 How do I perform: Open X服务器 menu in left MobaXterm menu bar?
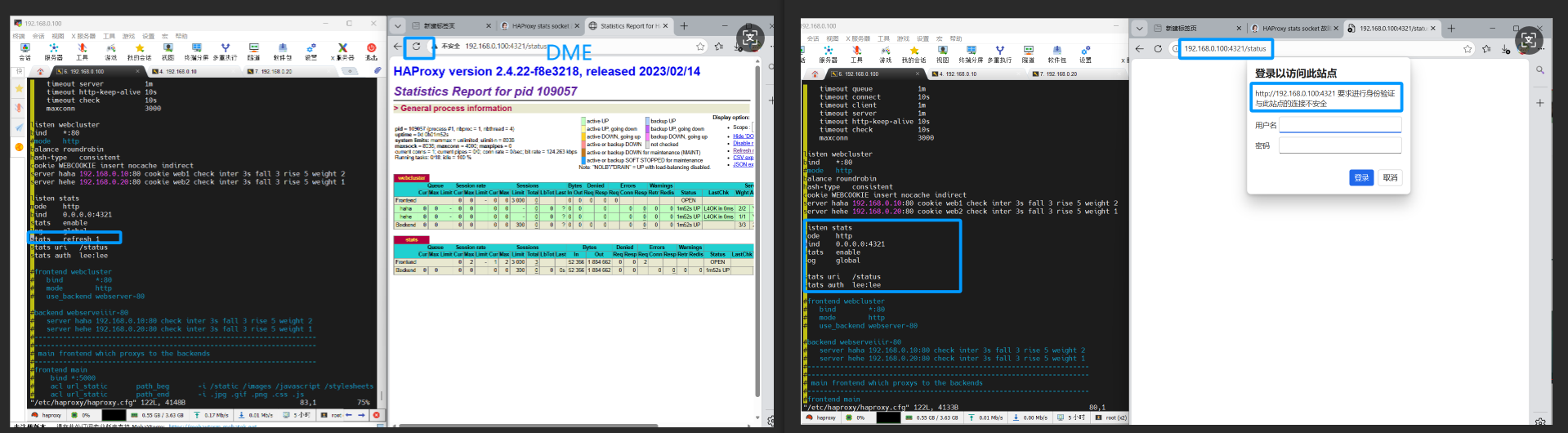83,36
